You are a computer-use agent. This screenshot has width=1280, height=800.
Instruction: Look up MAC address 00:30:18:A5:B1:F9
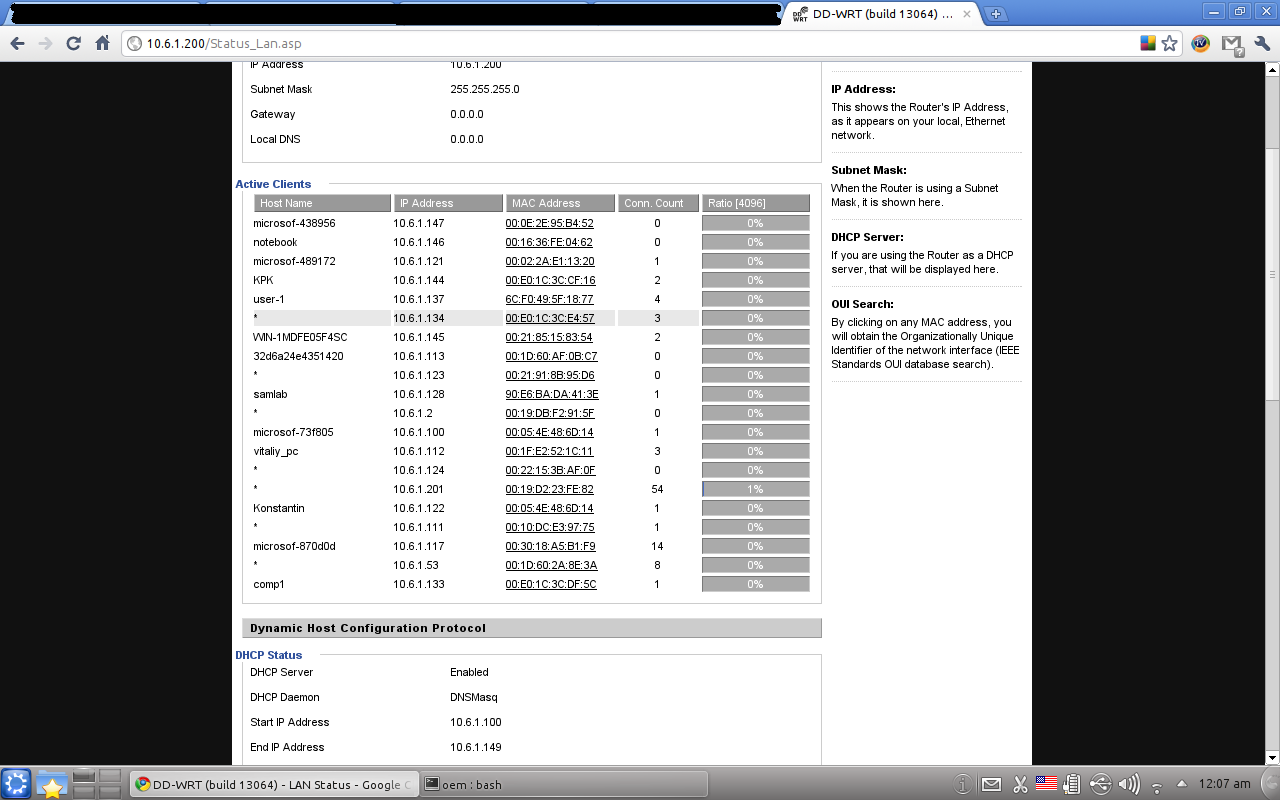point(550,546)
